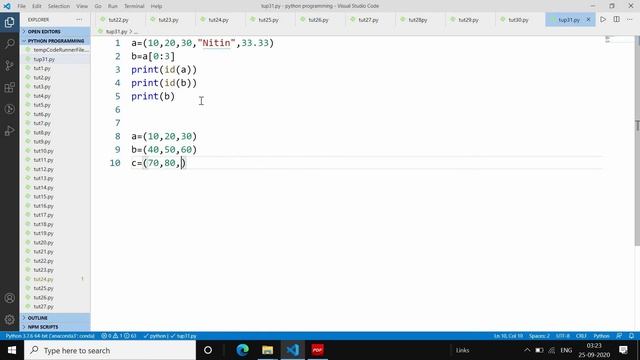Run Python file with the play button

point(603,20)
